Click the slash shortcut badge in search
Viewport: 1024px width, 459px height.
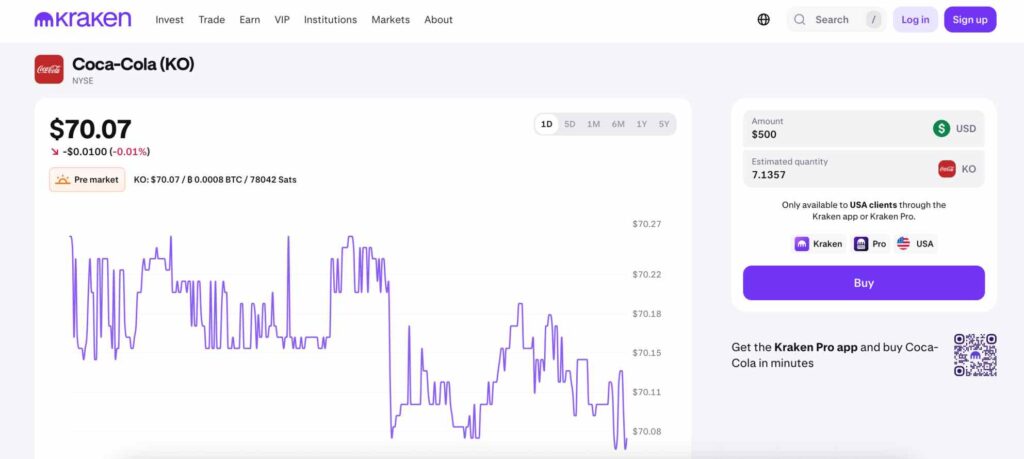tap(873, 20)
